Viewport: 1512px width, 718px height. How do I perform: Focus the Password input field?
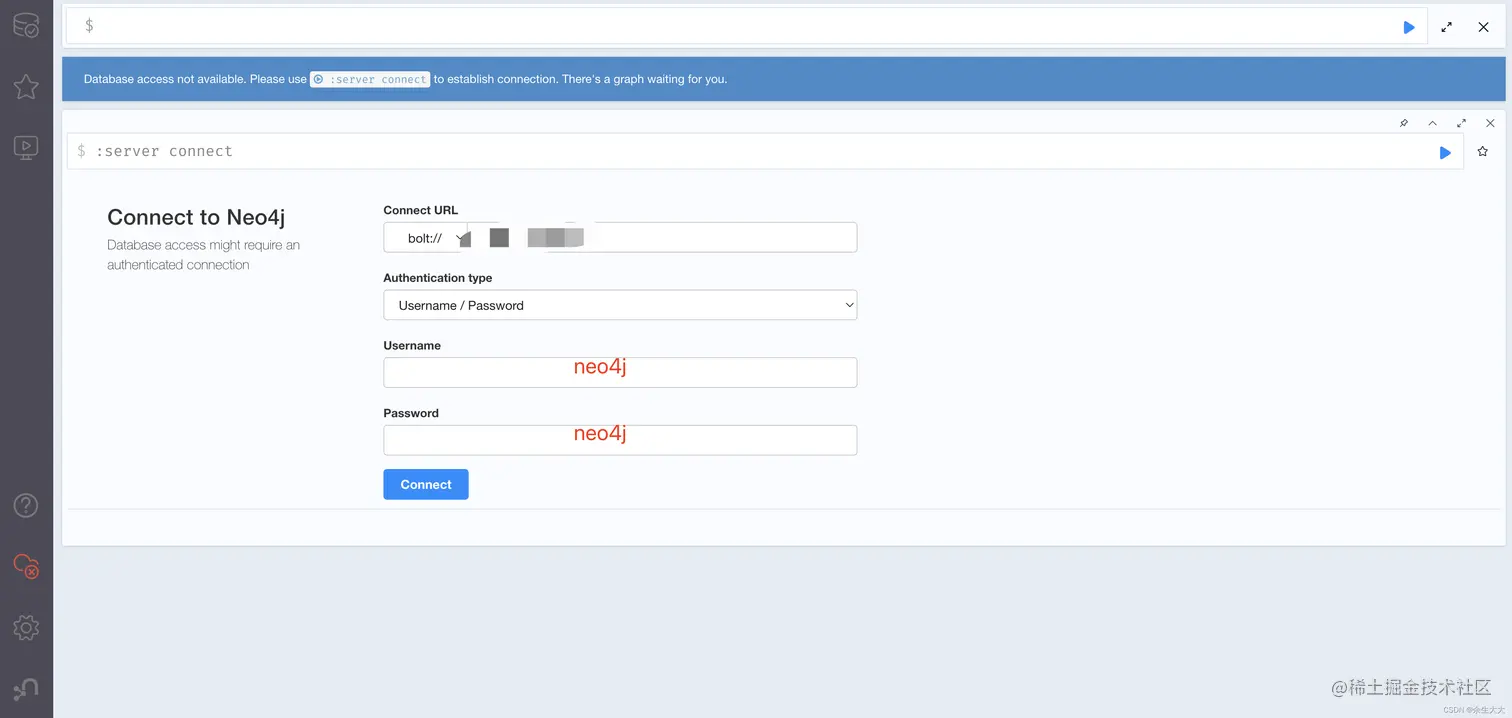click(x=620, y=440)
